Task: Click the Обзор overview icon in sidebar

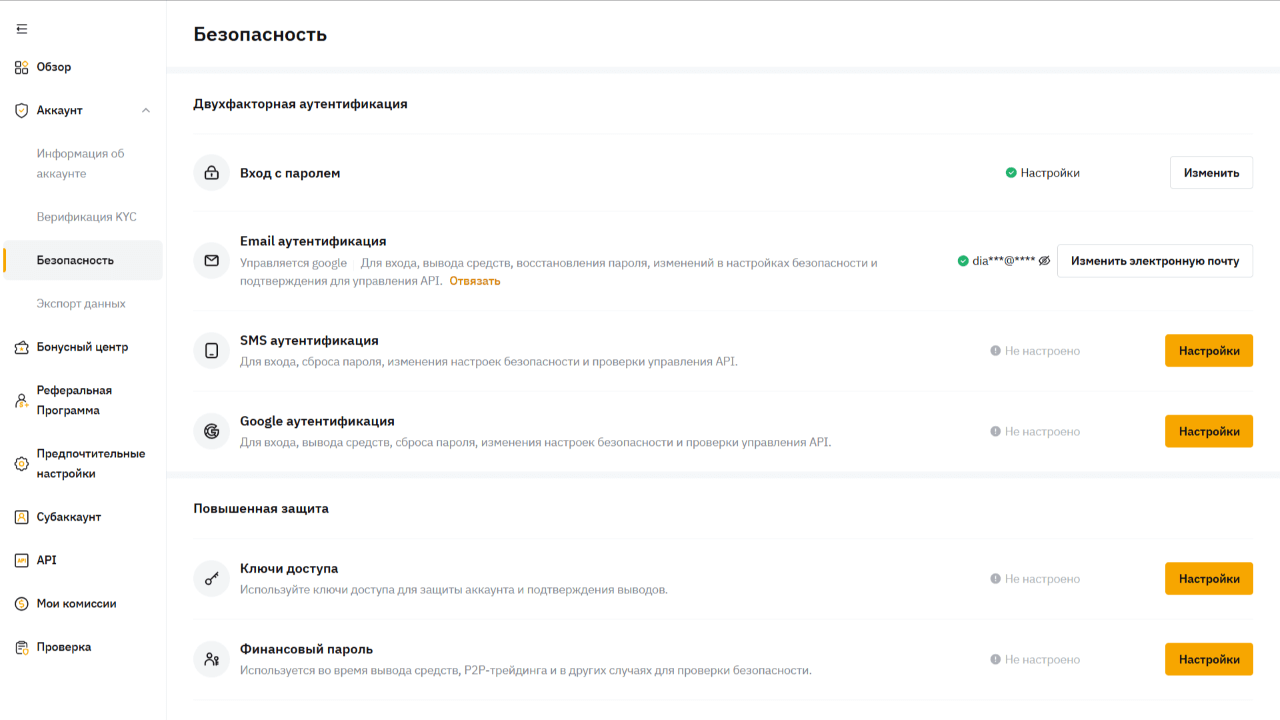Action: [x=22, y=68]
